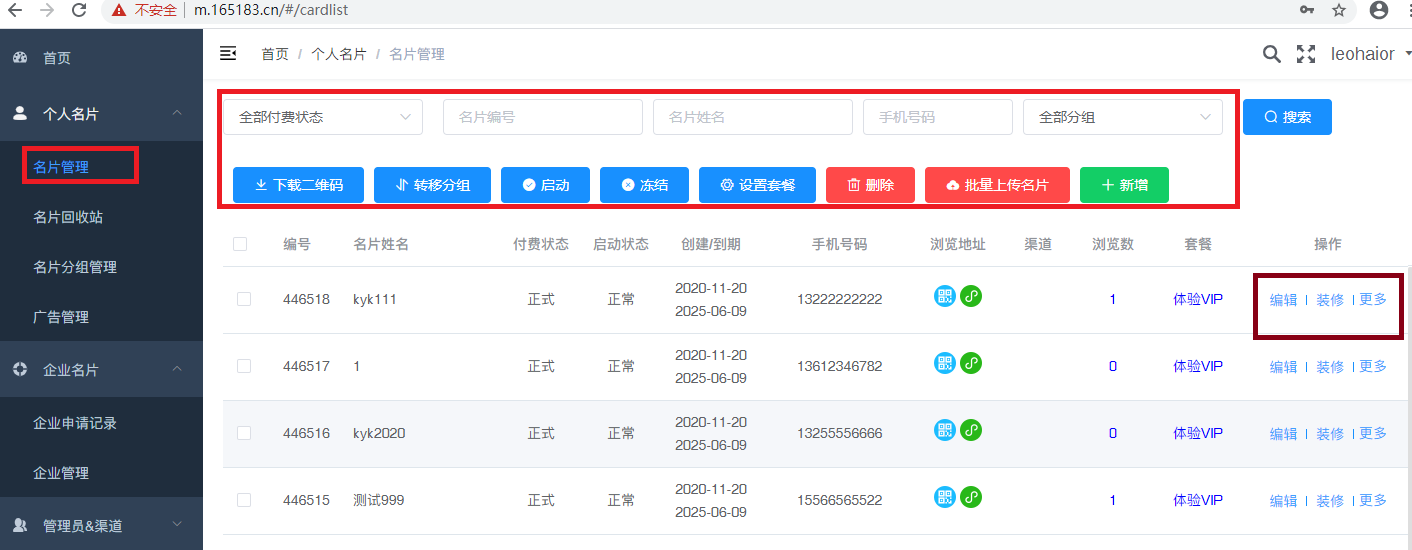Click the green 新增 button
Screen dimensions: 1412x550
[1124, 185]
